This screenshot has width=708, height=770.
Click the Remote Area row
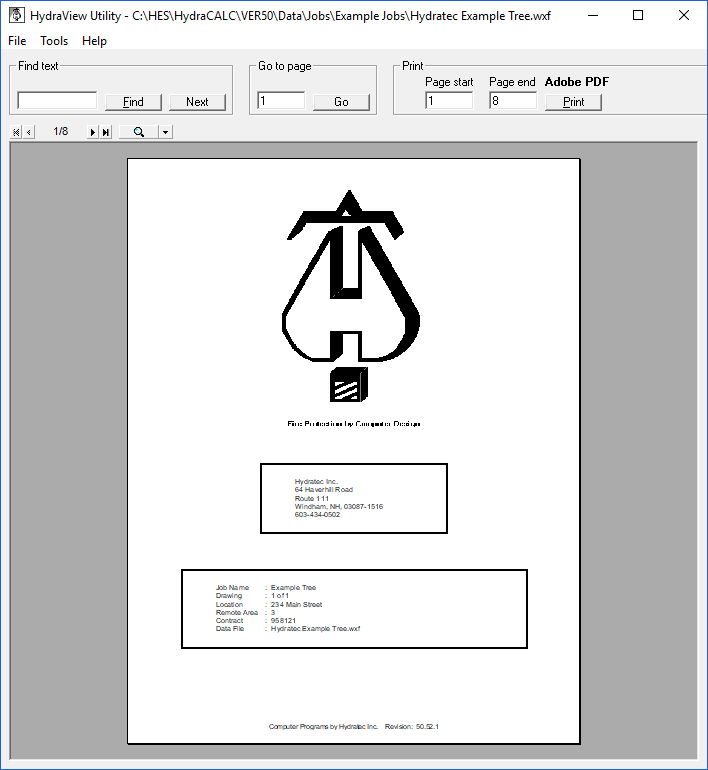(245, 612)
